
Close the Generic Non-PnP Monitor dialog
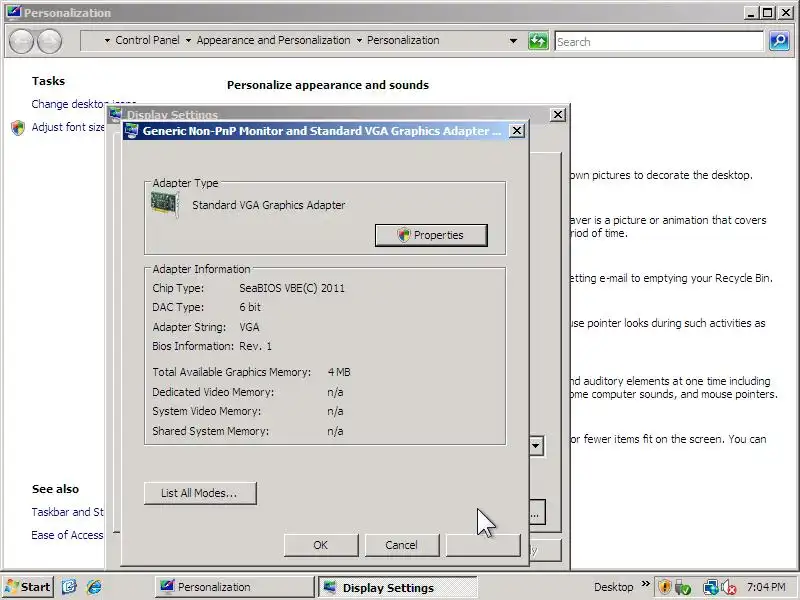517,131
